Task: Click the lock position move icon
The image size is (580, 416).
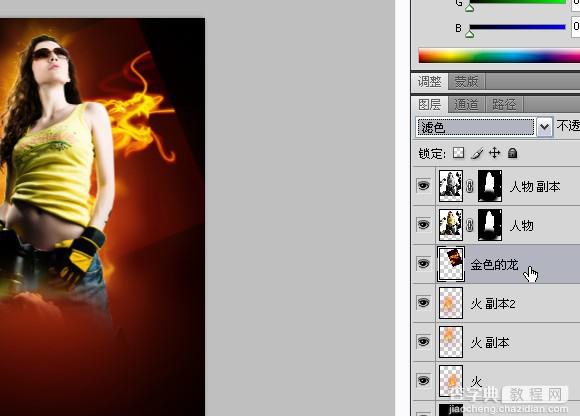Action: pos(495,153)
